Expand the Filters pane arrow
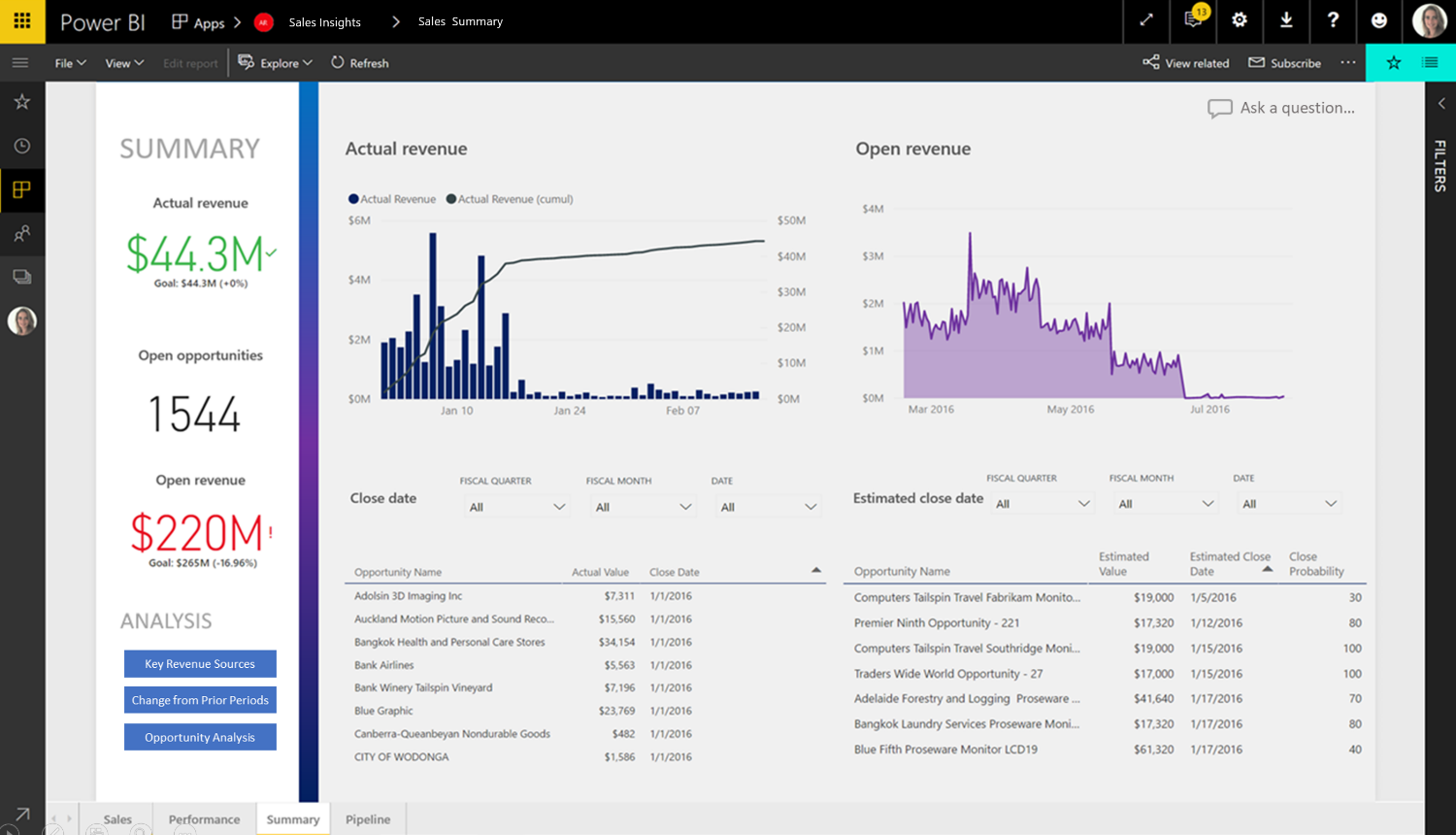 (x=1441, y=103)
